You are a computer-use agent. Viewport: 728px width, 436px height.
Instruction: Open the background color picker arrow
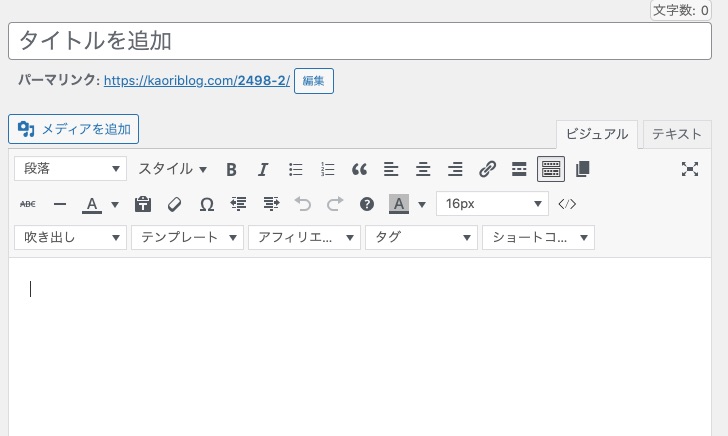coord(422,204)
